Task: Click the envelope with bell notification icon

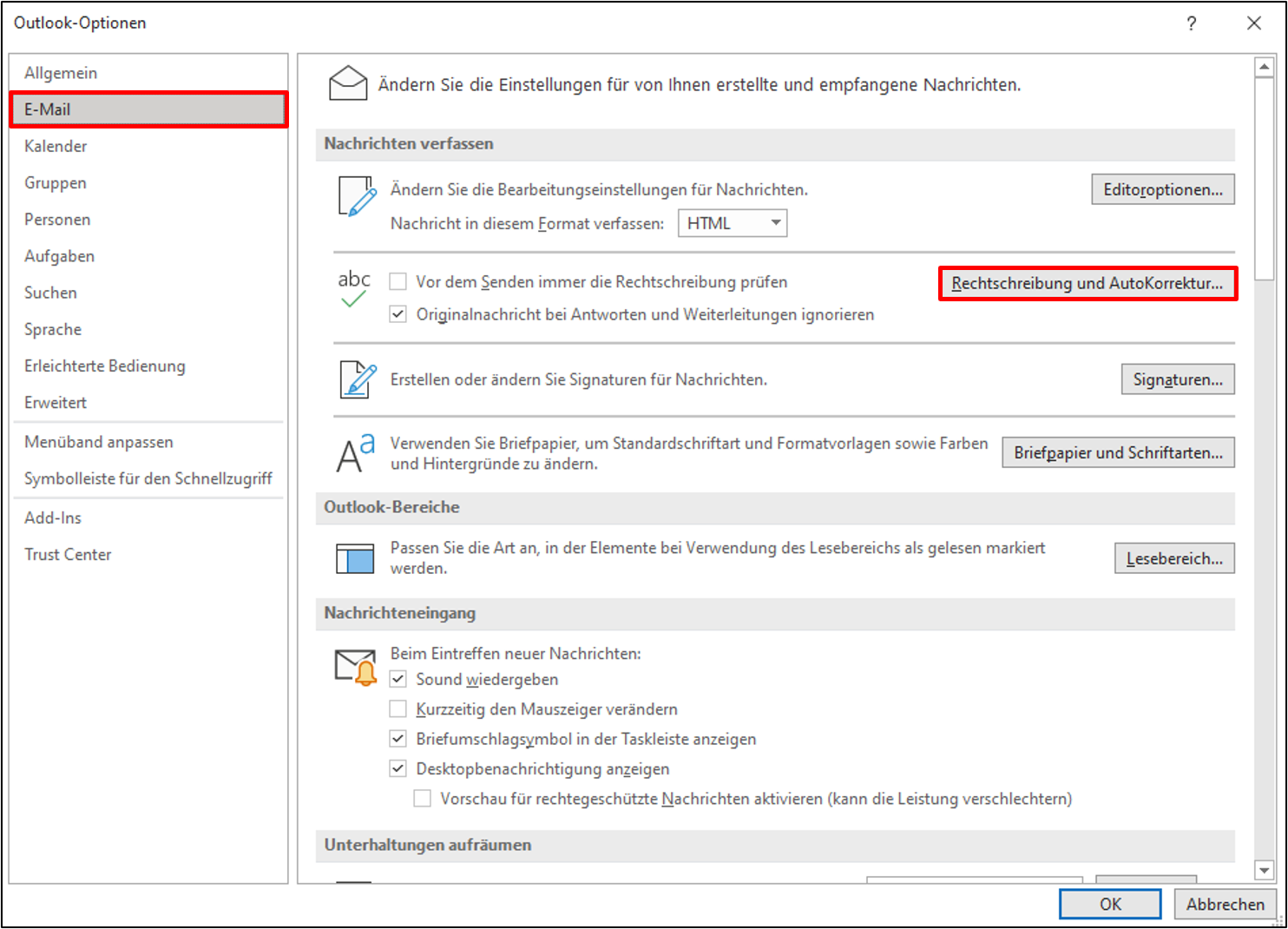Action: click(x=356, y=667)
